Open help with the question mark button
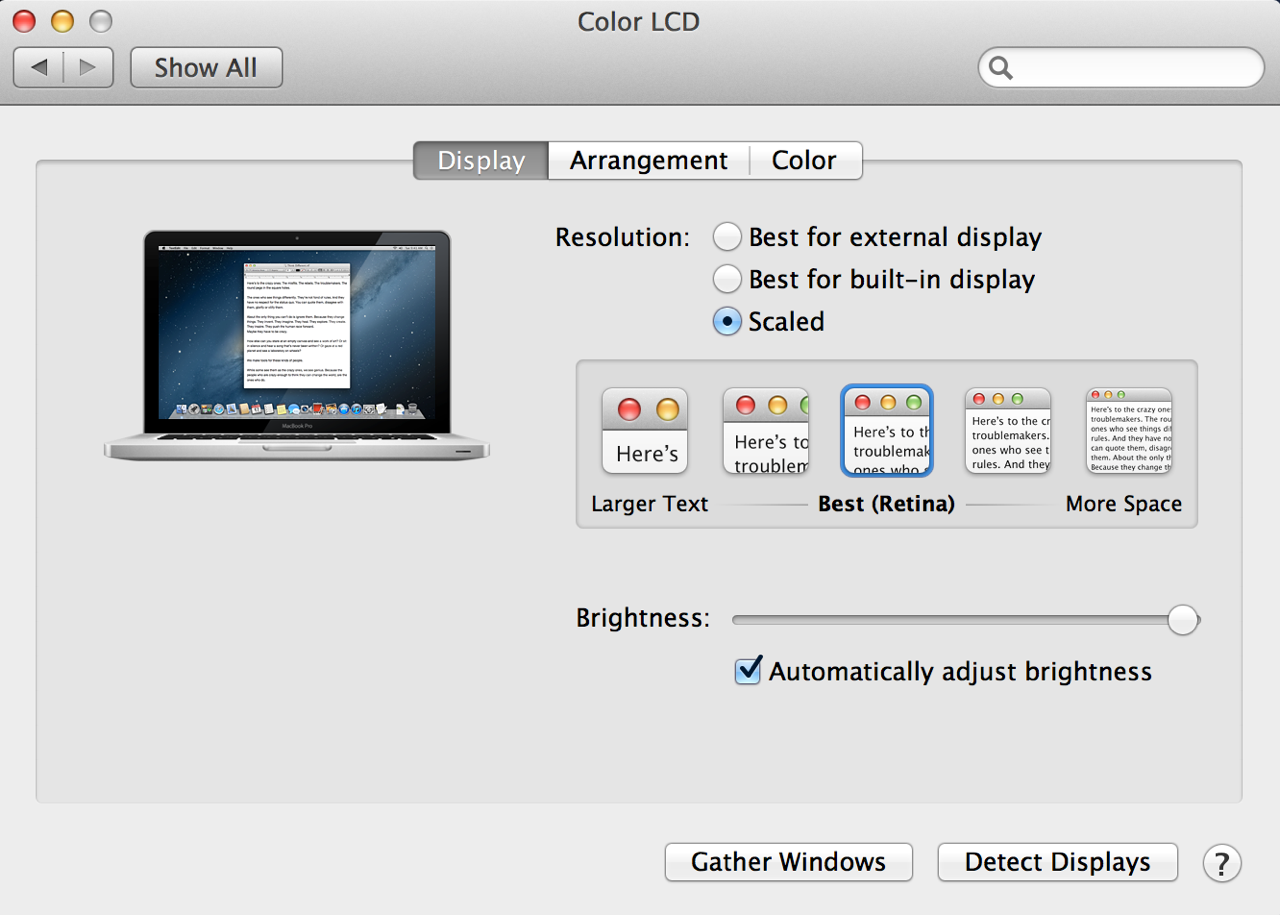1280x915 pixels. [1221, 862]
